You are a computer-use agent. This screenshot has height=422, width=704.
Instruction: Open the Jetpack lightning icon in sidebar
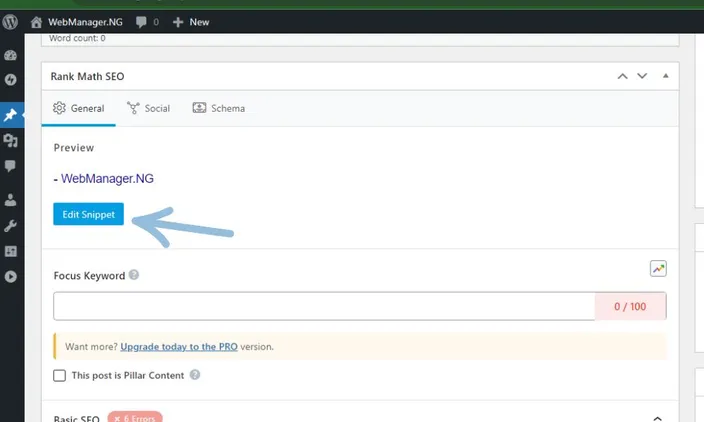click(10, 80)
